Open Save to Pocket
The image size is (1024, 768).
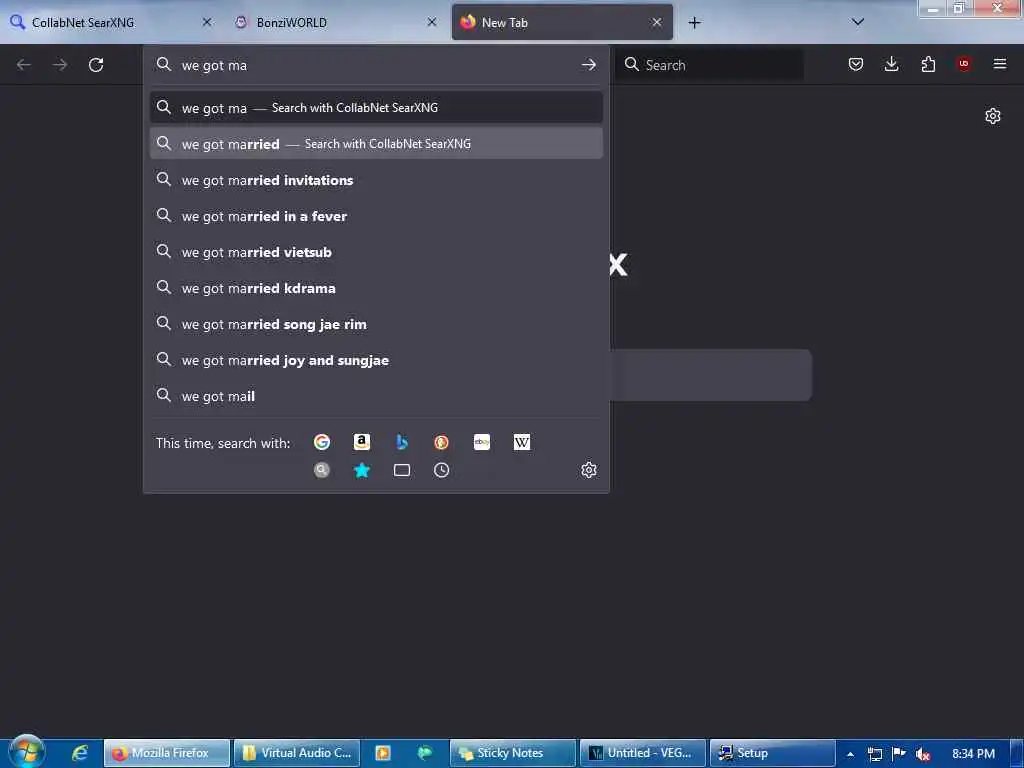[856, 64]
